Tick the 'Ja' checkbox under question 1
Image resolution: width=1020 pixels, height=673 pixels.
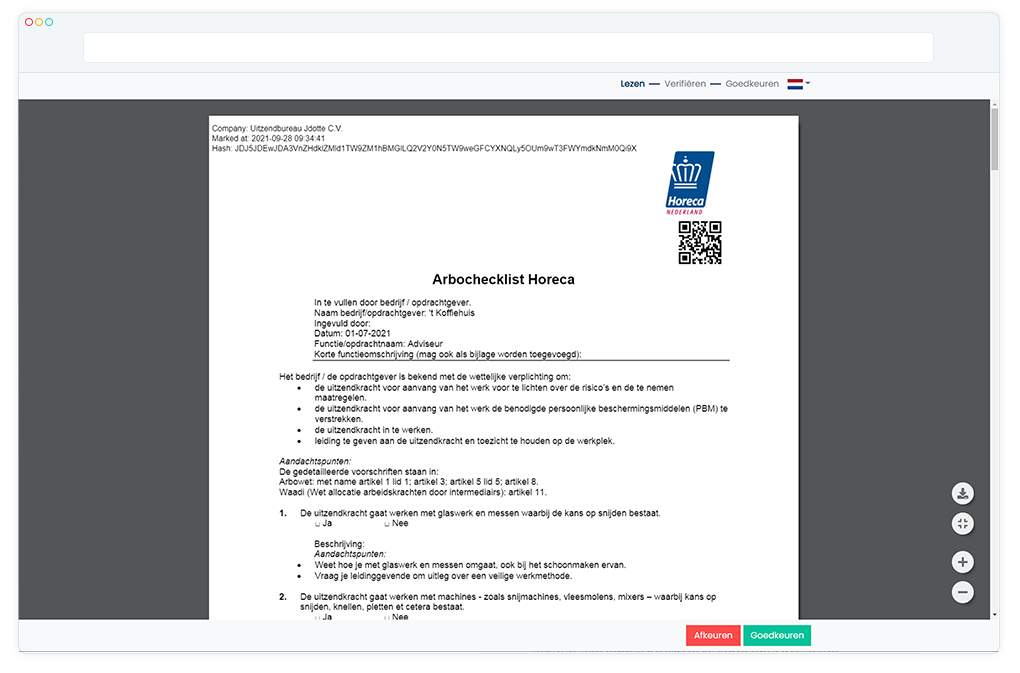317,524
